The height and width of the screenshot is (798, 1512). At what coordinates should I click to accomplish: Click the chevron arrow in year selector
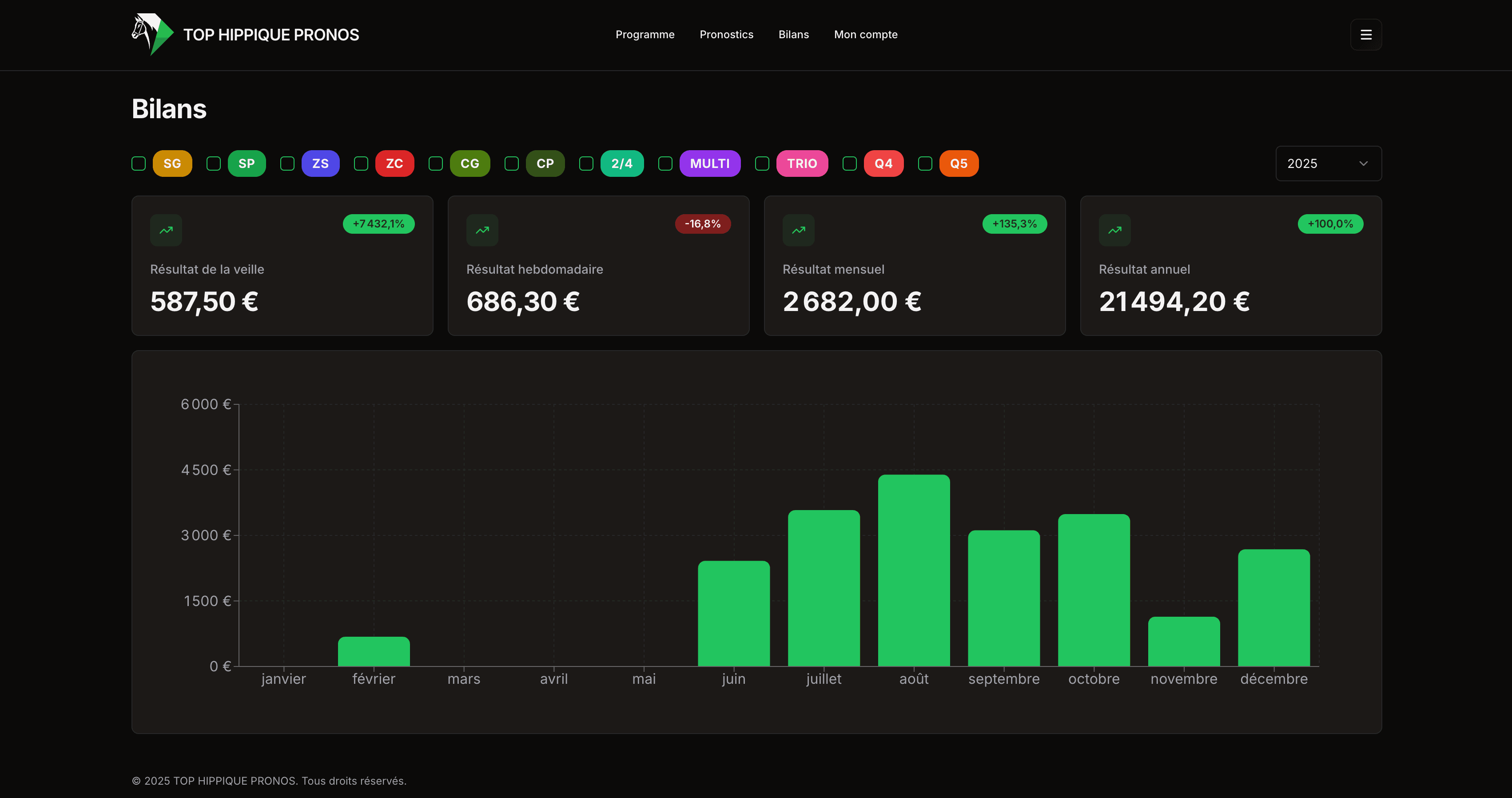coord(1363,164)
